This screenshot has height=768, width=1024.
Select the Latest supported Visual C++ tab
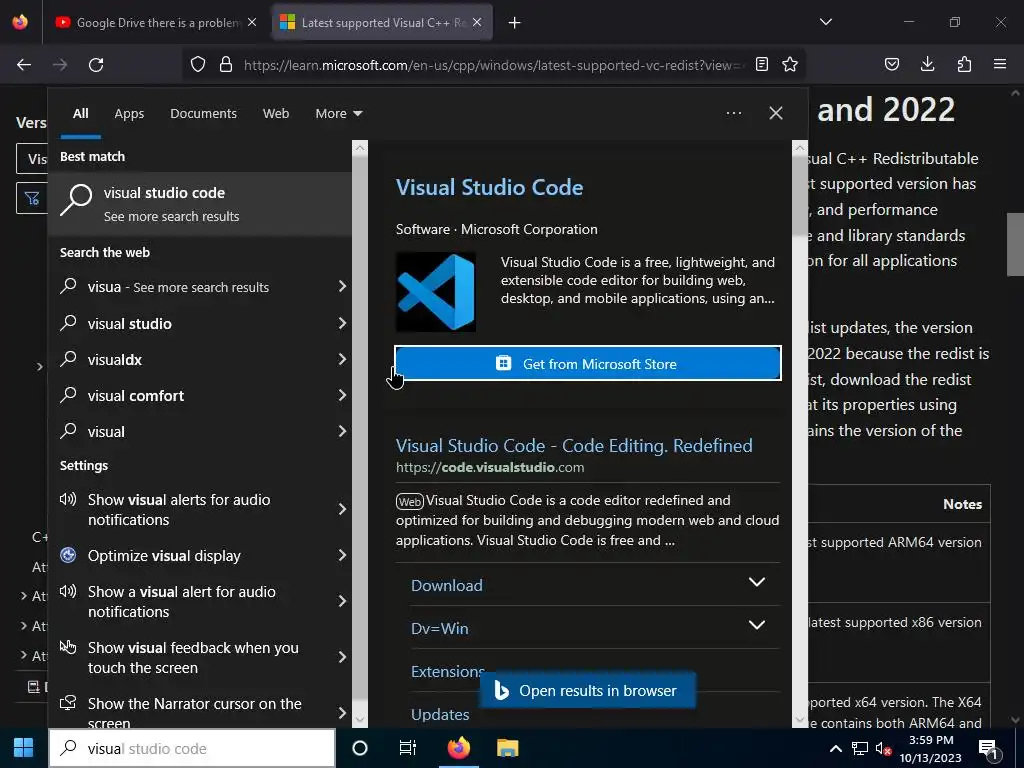(x=382, y=23)
